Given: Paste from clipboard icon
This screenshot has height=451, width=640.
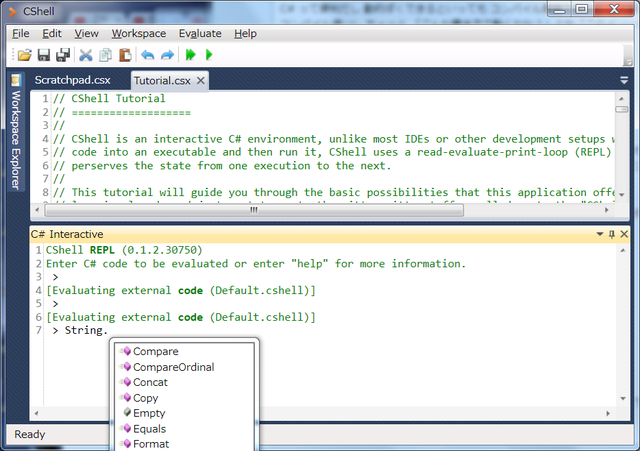Looking at the screenshot, I should [x=125, y=55].
